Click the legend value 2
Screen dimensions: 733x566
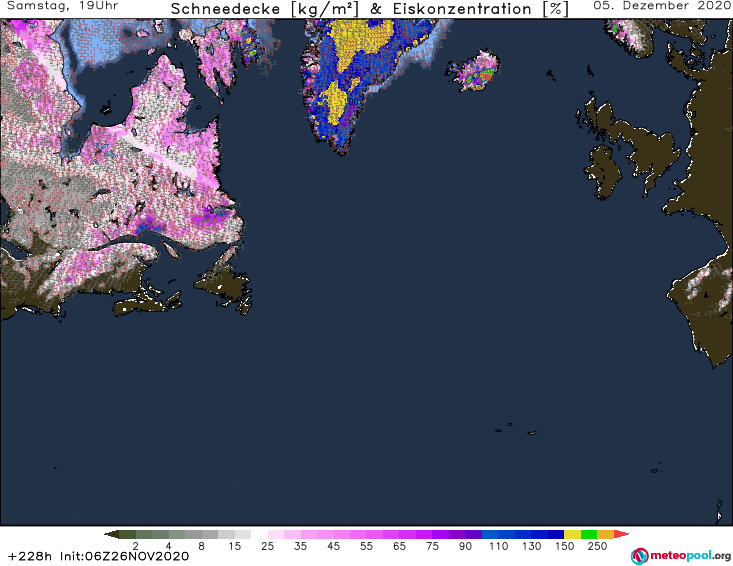pyautogui.click(x=136, y=546)
